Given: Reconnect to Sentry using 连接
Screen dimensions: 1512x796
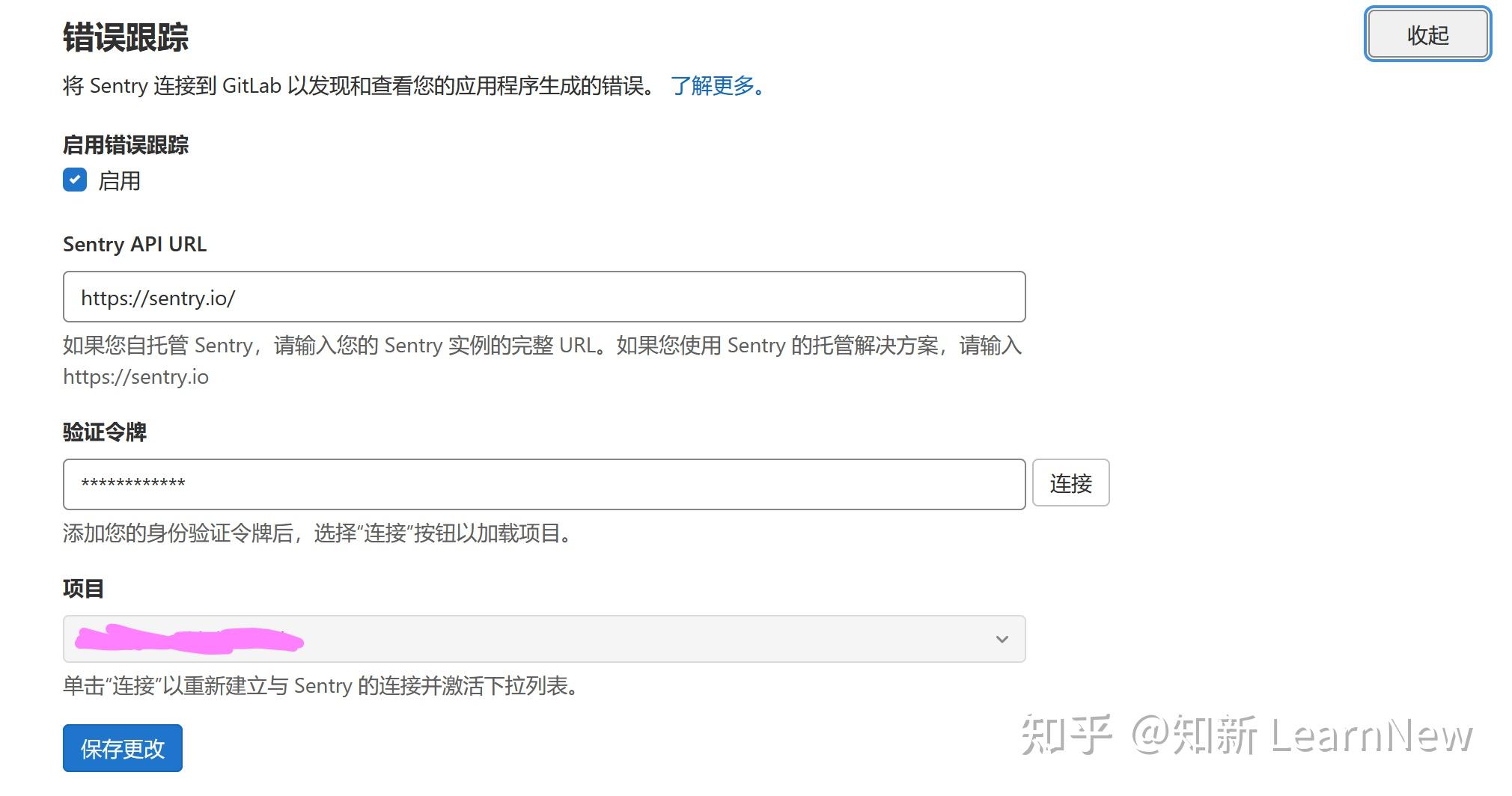Looking at the screenshot, I should coord(1071,483).
